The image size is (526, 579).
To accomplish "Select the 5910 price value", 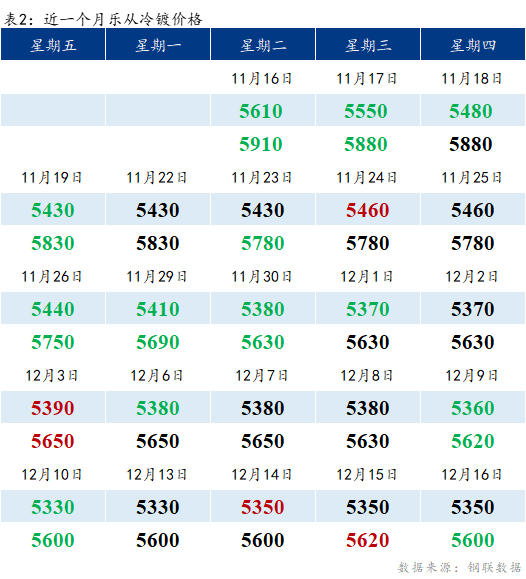I will pos(261,144).
